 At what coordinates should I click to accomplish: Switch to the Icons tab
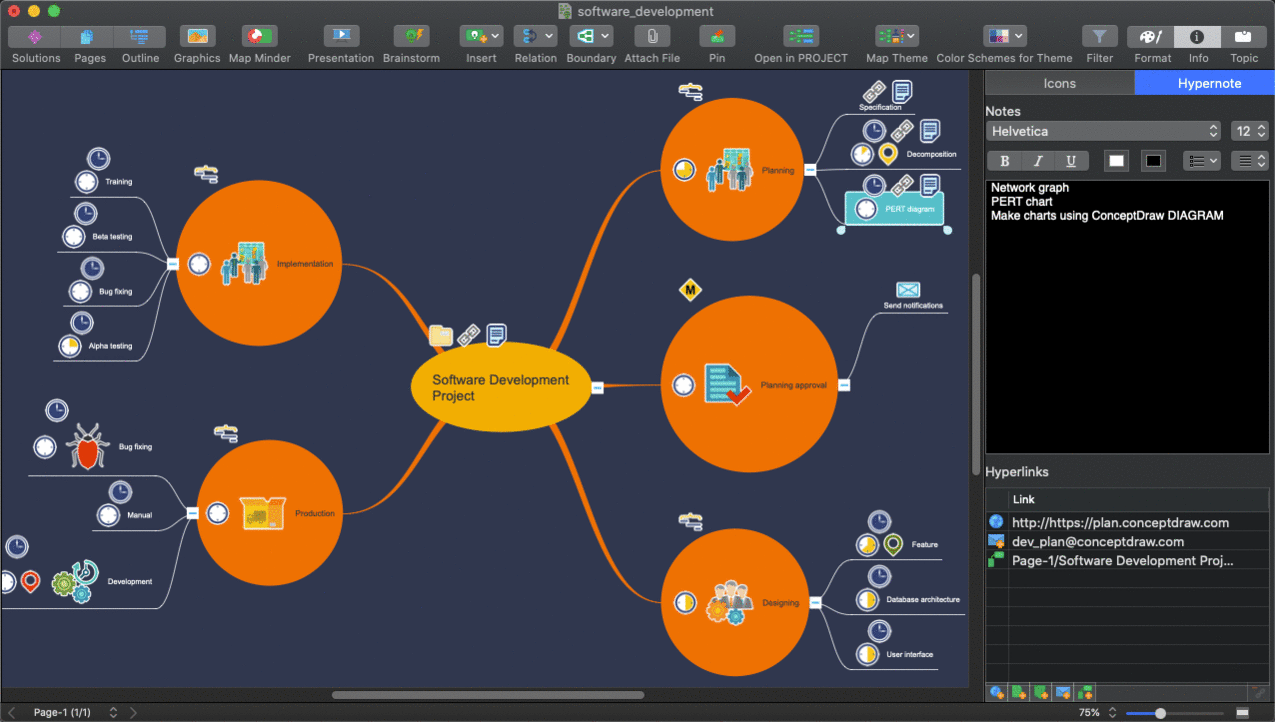1059,83
